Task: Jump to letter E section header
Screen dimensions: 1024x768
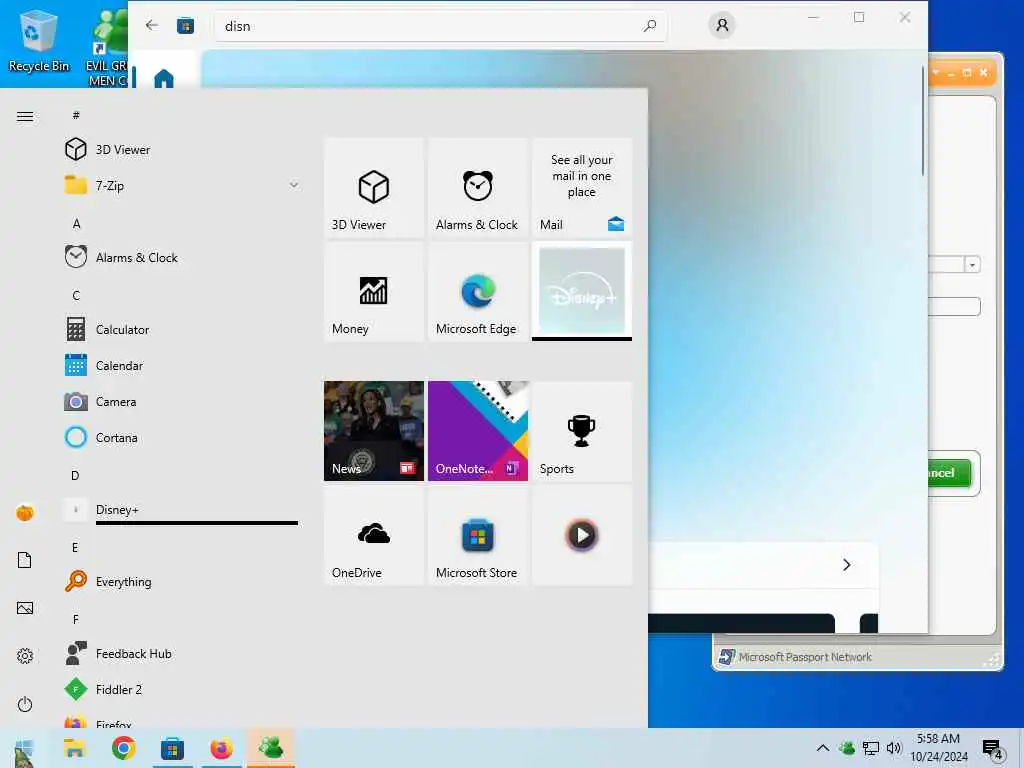Action: tap(75, 547)
